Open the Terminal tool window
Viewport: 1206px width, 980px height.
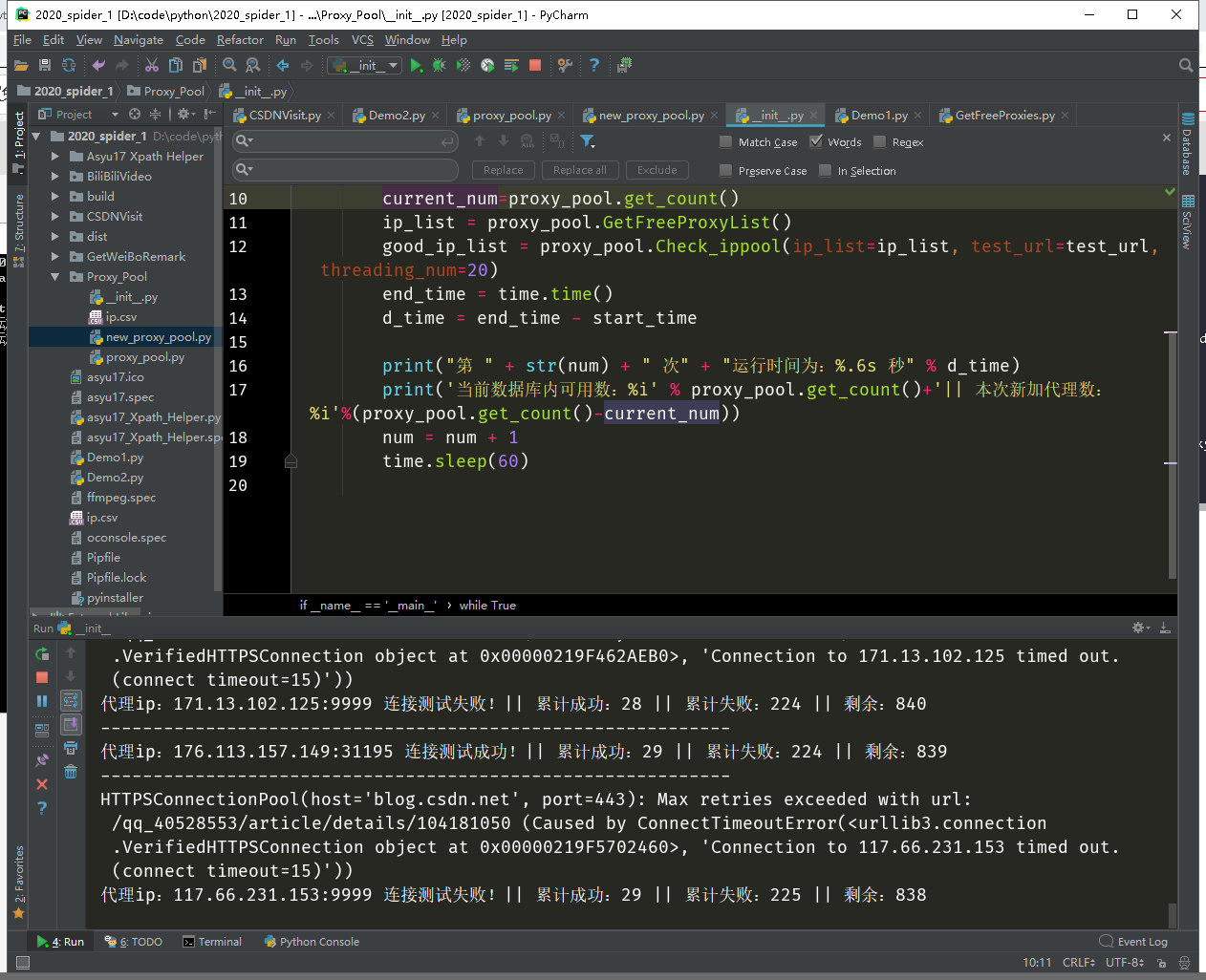click(212, 942)
